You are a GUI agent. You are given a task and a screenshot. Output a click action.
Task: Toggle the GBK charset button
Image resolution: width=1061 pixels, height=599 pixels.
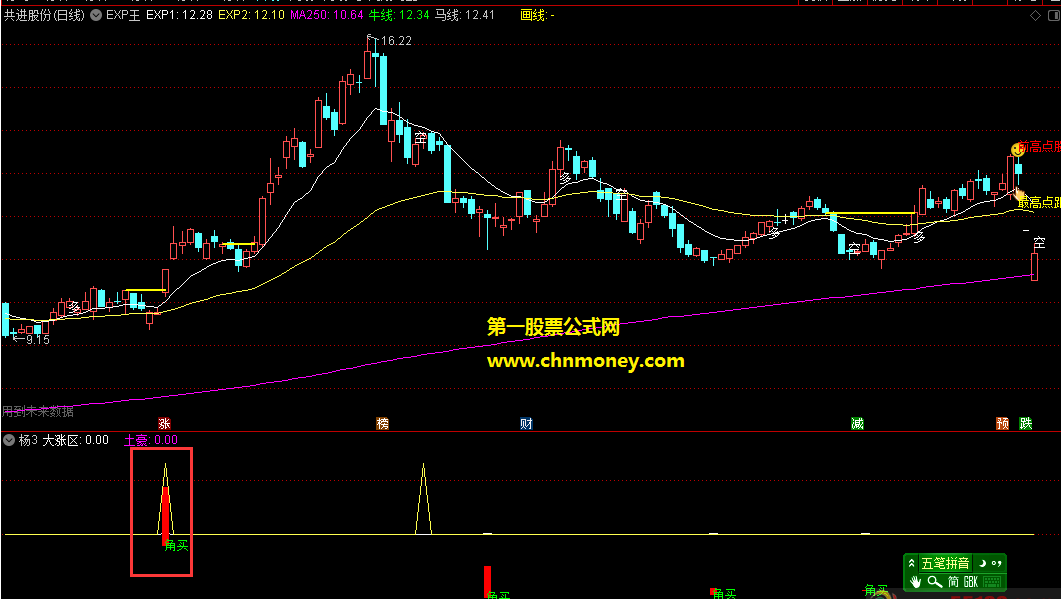pyautogui.click(x=970, y=582)
